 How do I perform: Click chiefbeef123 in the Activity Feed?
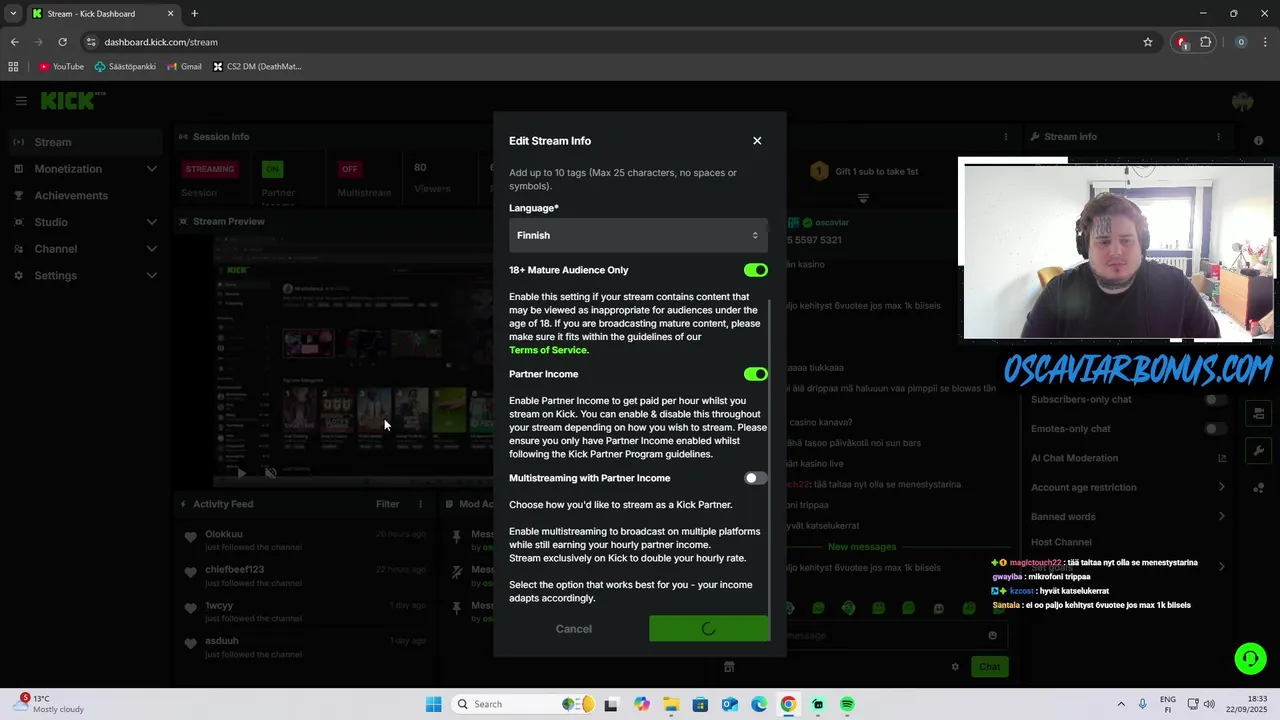235,570
